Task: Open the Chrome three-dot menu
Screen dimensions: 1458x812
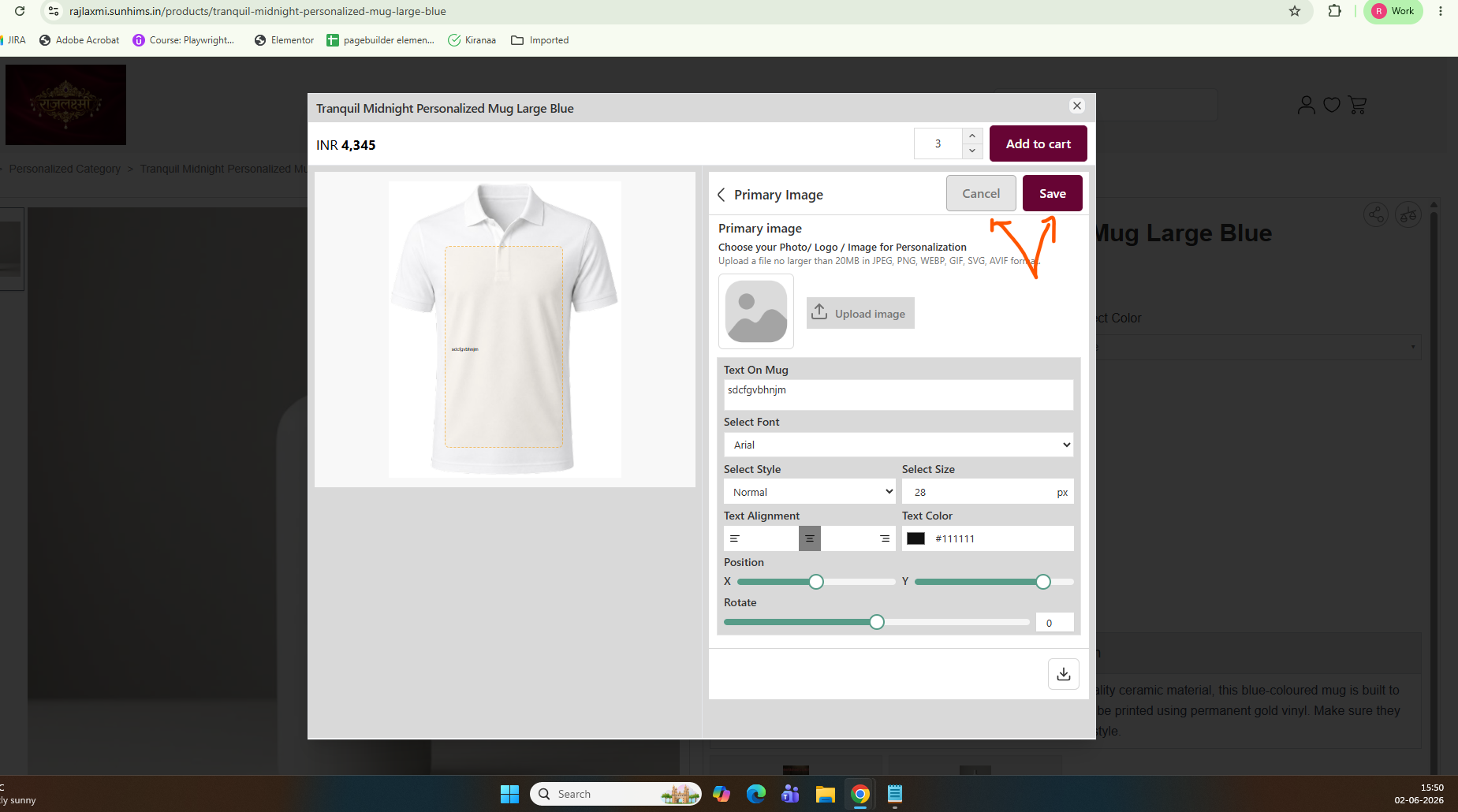Action: point(1441,11)
